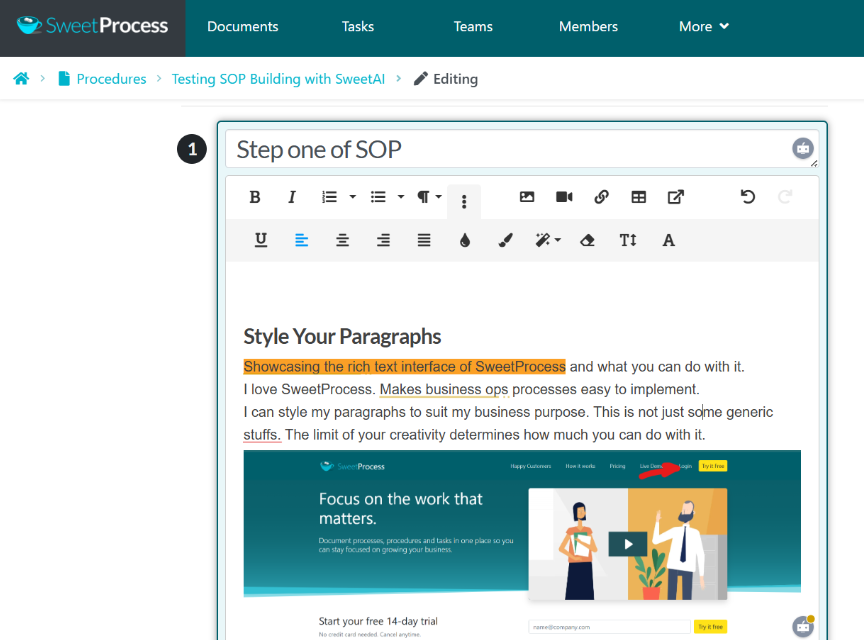Toggle italic formatting
Viewport: 864px width, 640px height.
pos(291,197)
